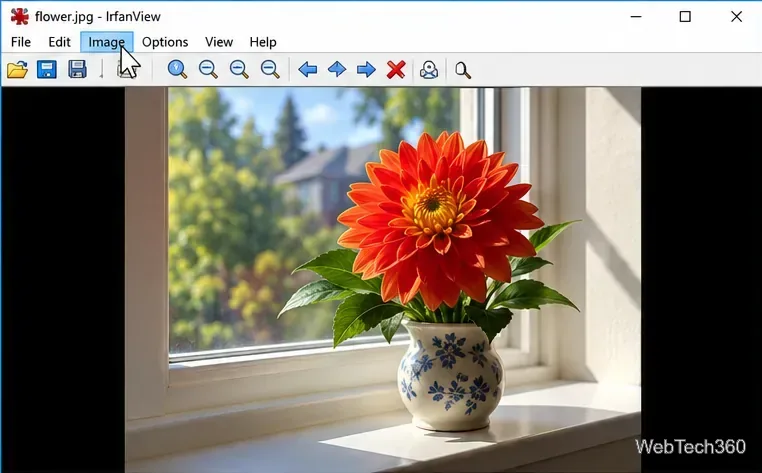Click the magnifier with lightning bolt icon
Screen dimensions: 762x473
177,70
